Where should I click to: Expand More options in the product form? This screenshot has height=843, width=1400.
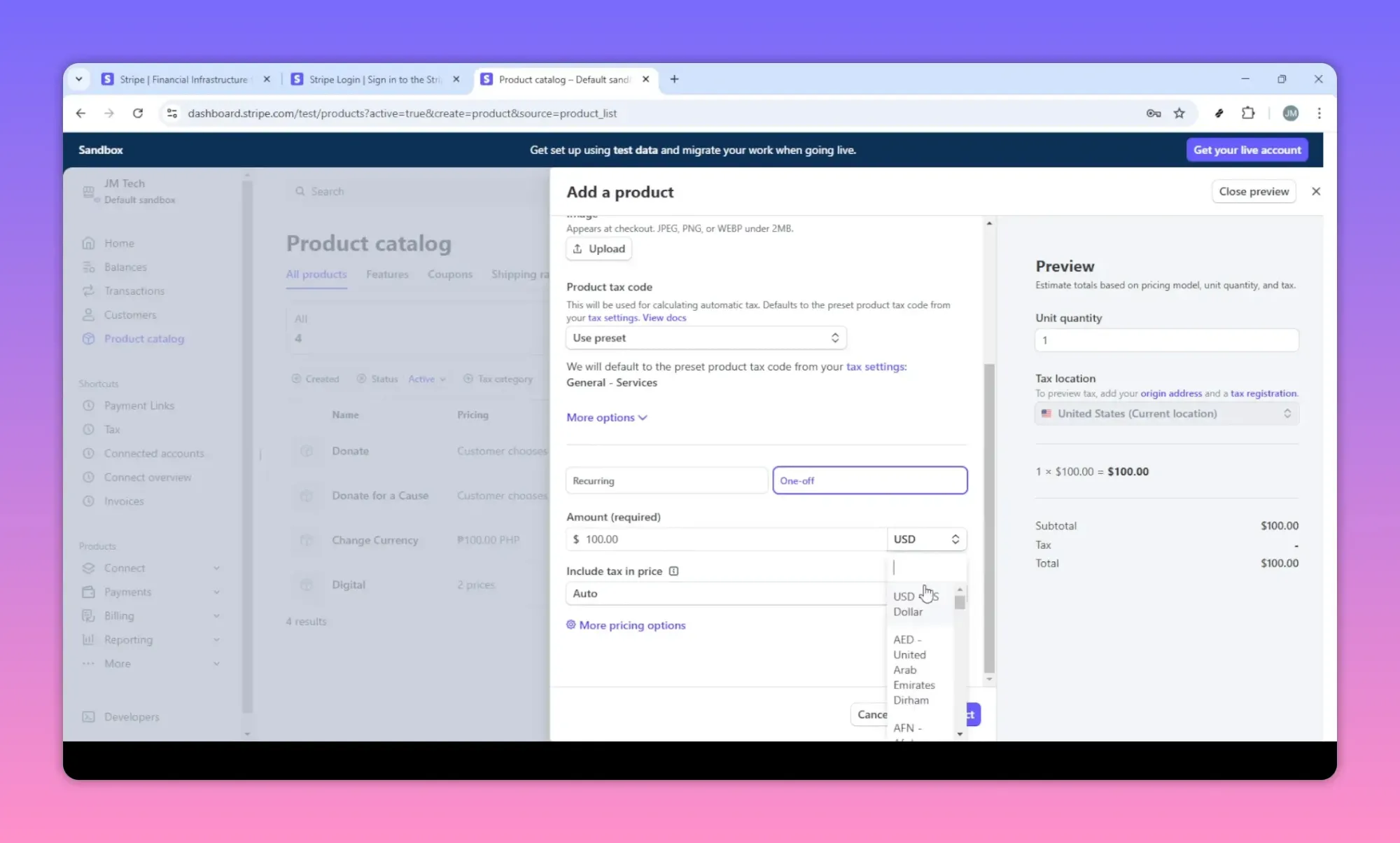[606, 417]
